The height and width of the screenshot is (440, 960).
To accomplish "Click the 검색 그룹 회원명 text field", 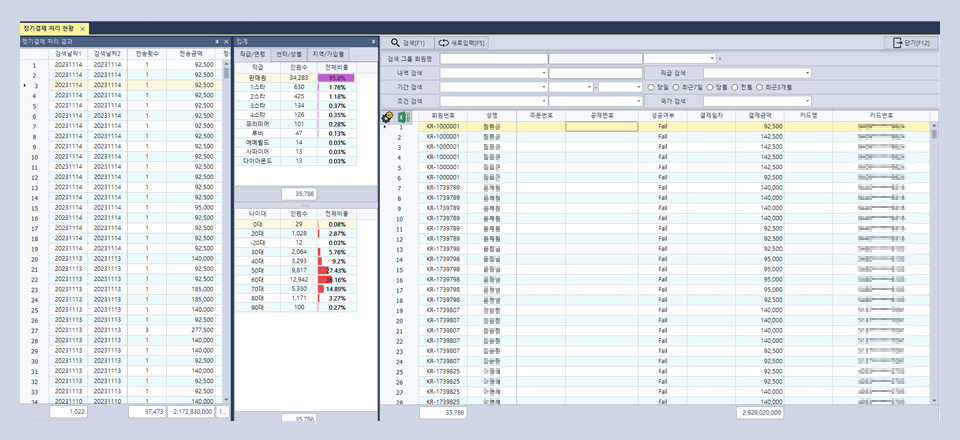I will pos(492,58).
